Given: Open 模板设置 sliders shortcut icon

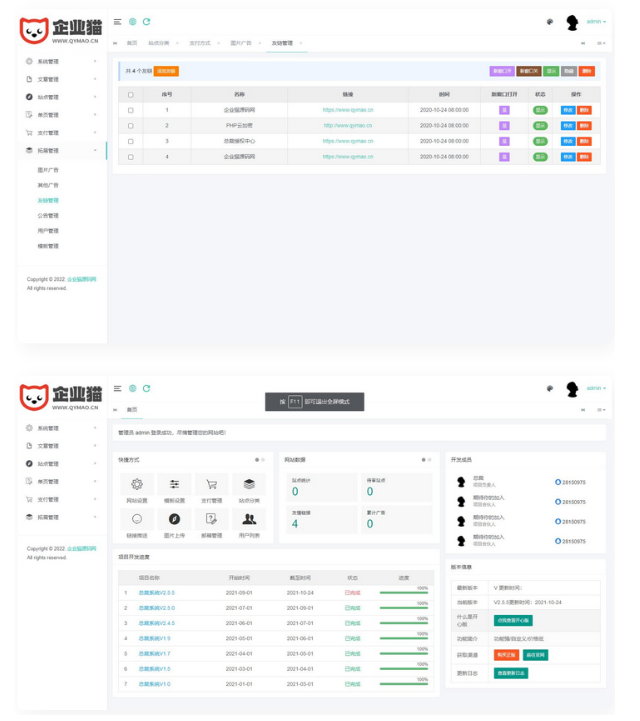Looking at the screenshot, I should (x=174, y=485).
